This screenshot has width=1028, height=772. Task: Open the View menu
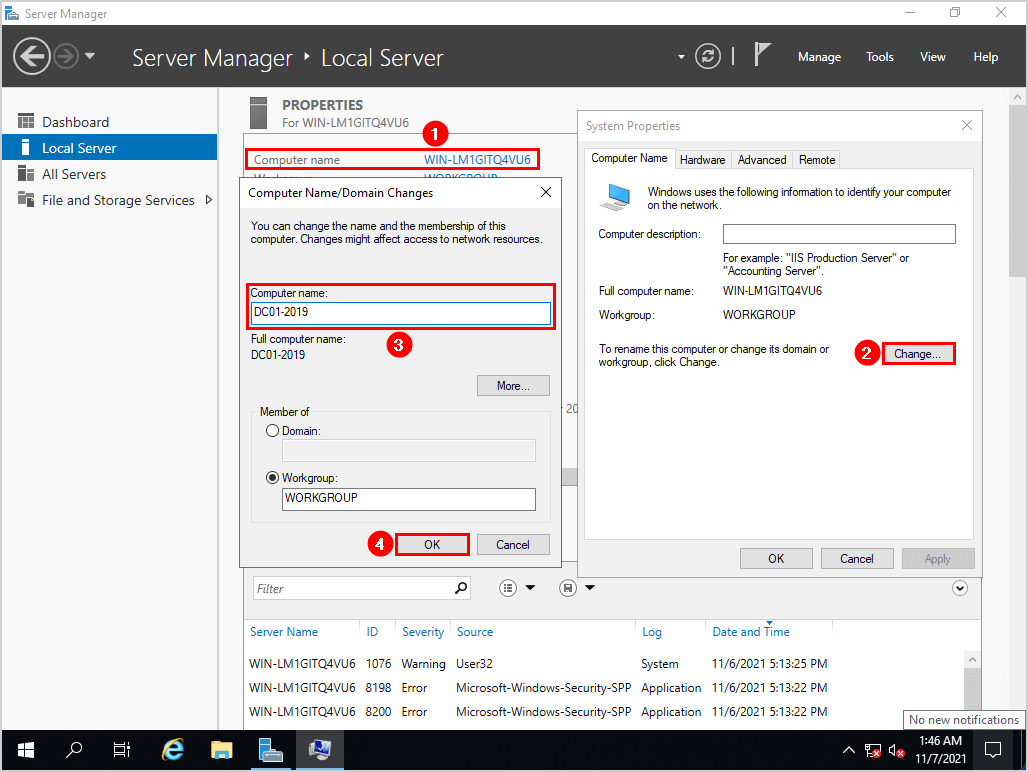point(932,57)
